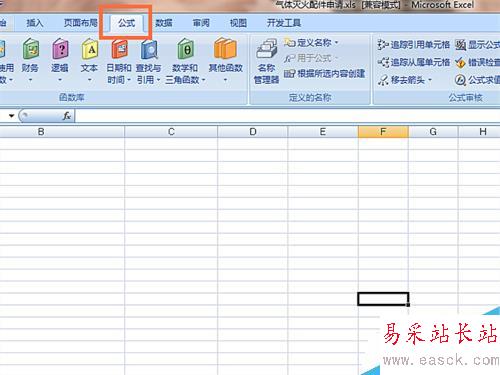Open the 日期和时间 functions book icon

click(x=119, y=50)
